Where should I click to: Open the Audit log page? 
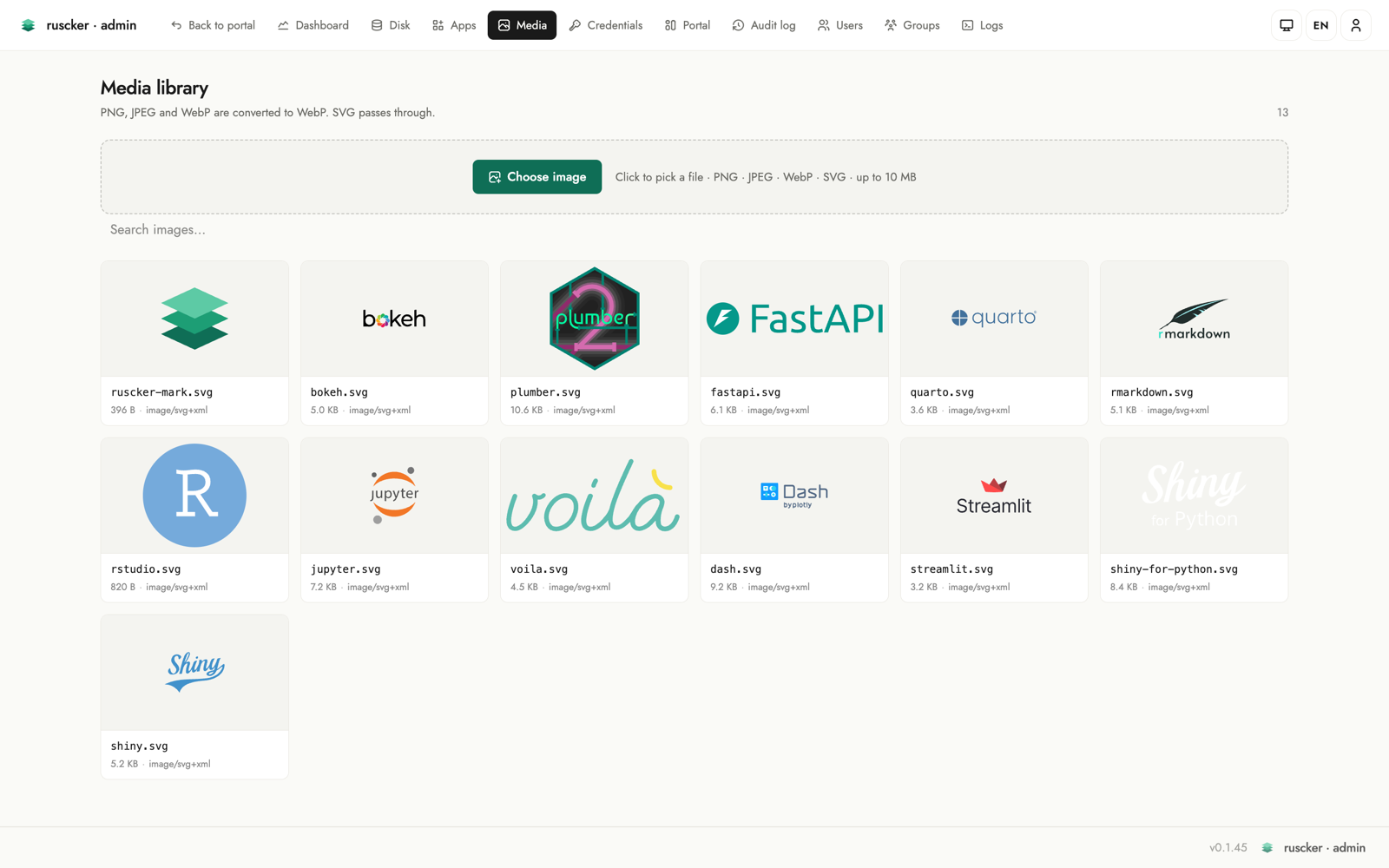coord(764,25)
